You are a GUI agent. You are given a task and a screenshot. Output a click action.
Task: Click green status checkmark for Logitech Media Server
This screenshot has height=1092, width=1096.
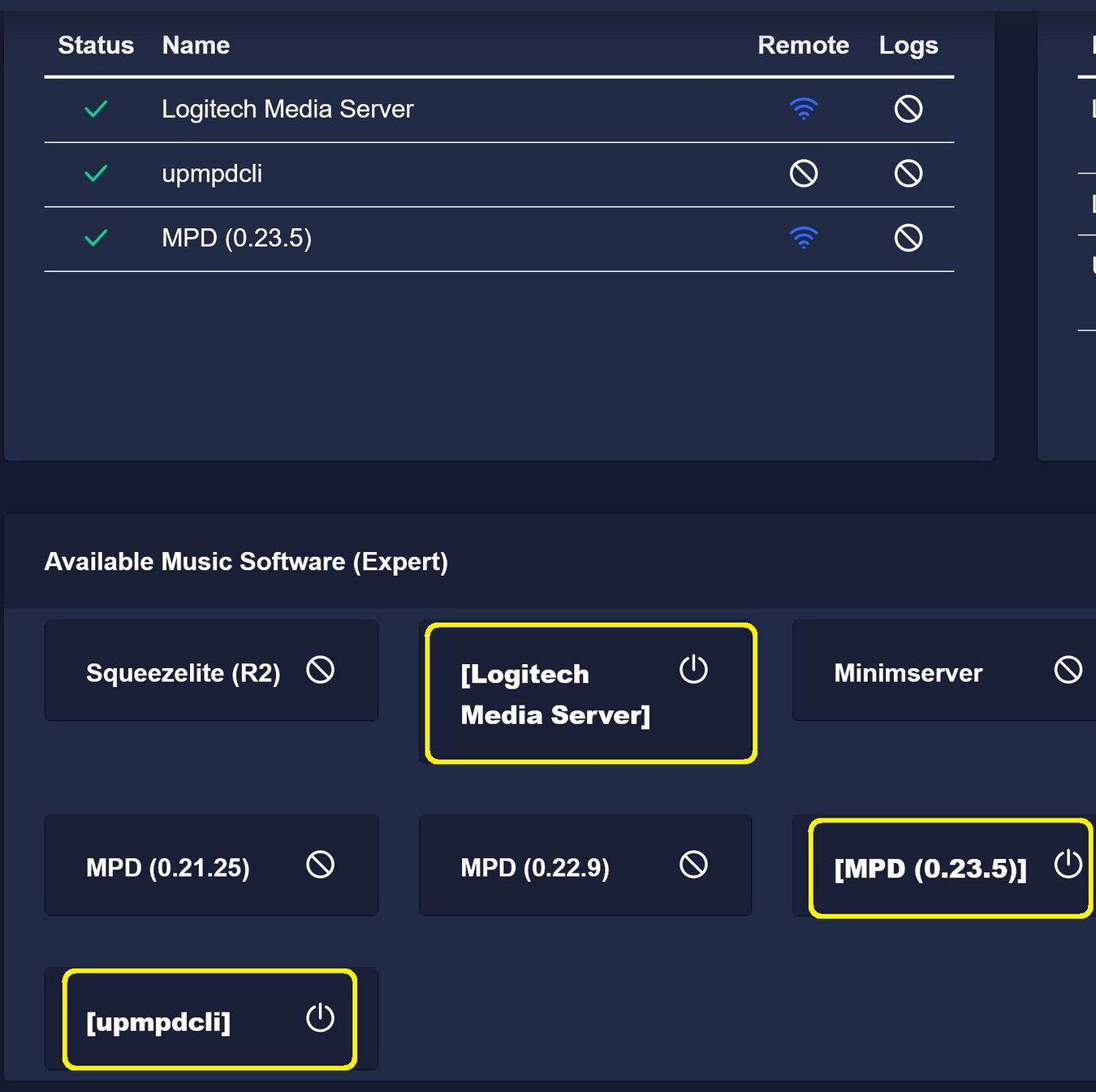pos(96,109)
